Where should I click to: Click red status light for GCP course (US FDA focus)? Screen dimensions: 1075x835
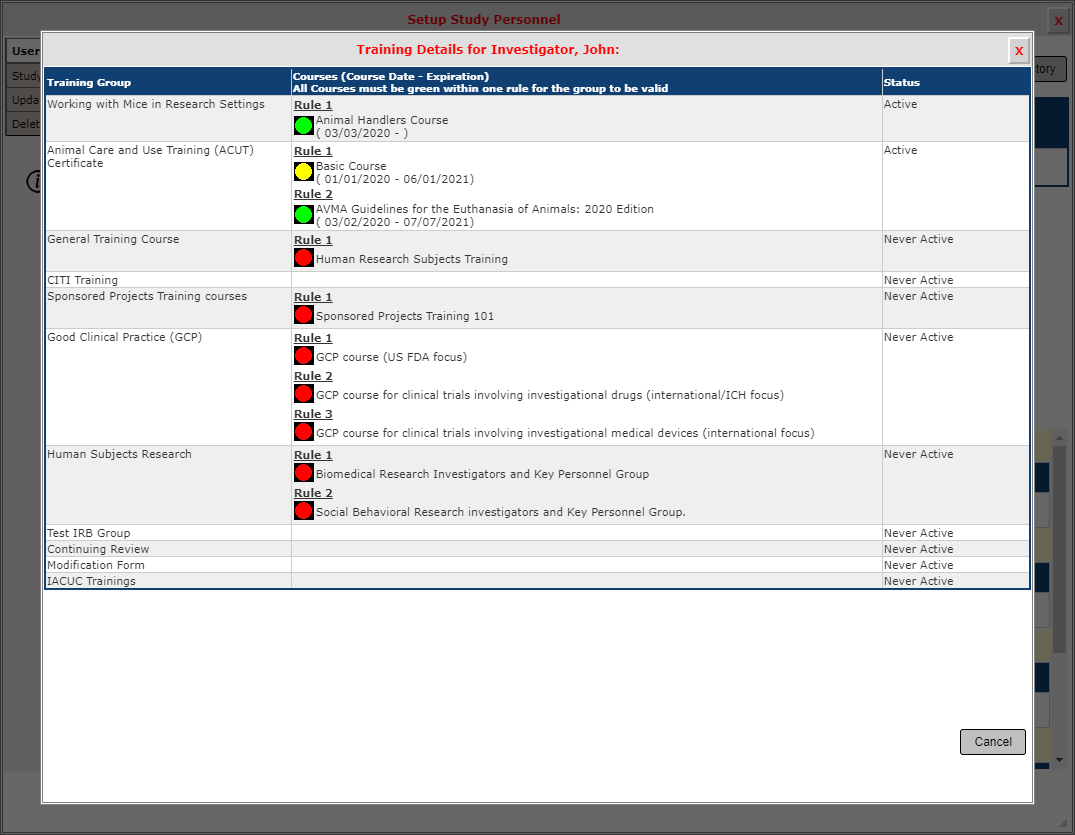(x=304, y=356)
